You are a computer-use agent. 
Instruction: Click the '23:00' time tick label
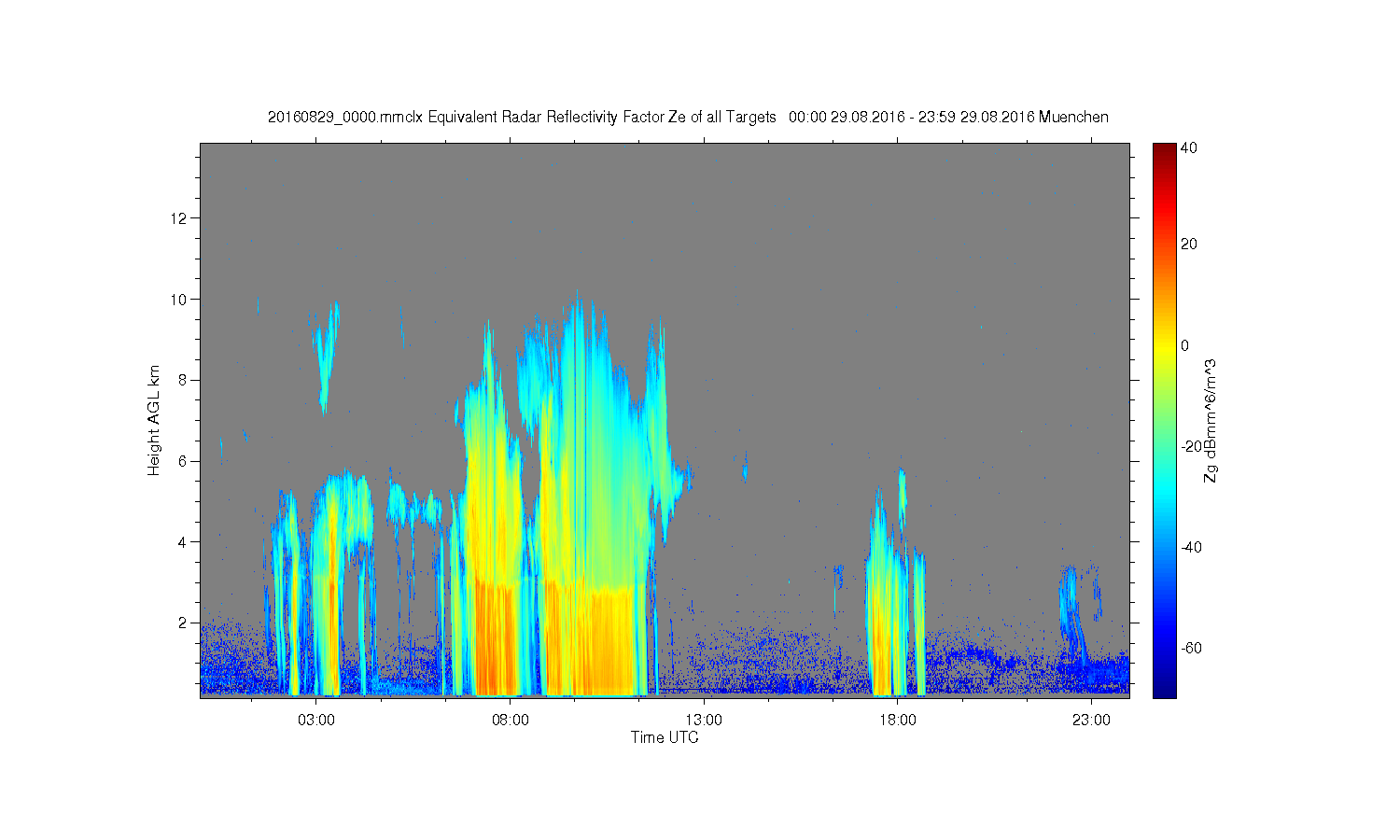pos(1091,720)
